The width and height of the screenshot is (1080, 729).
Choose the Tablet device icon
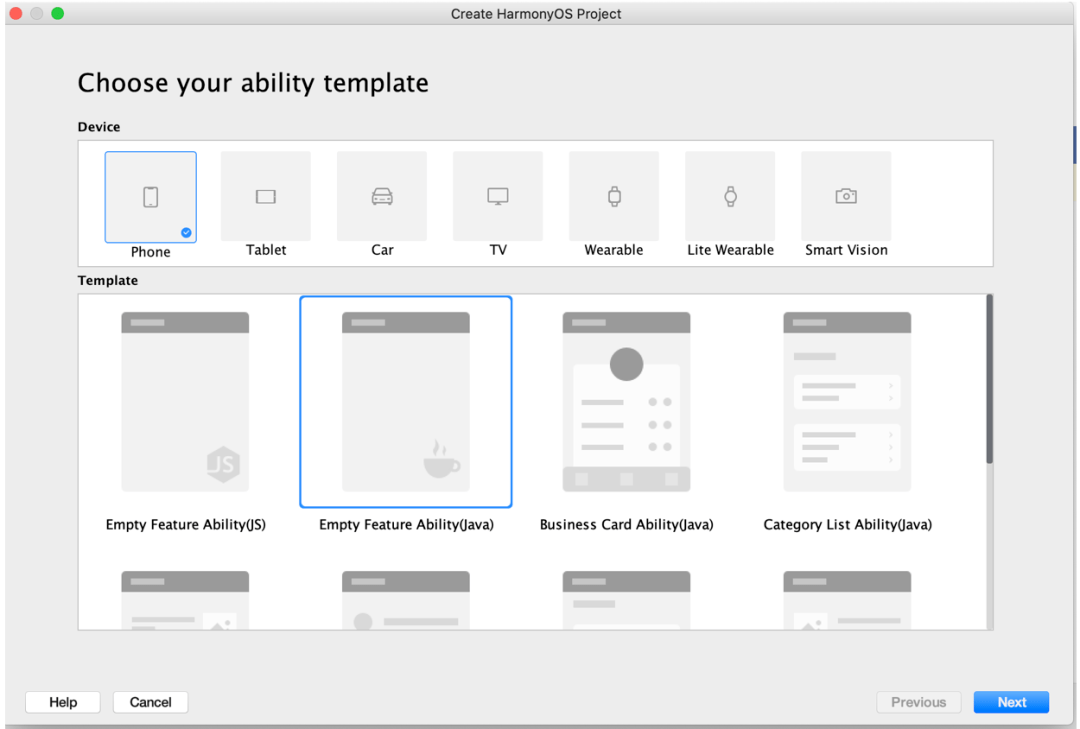pos(266,196)
